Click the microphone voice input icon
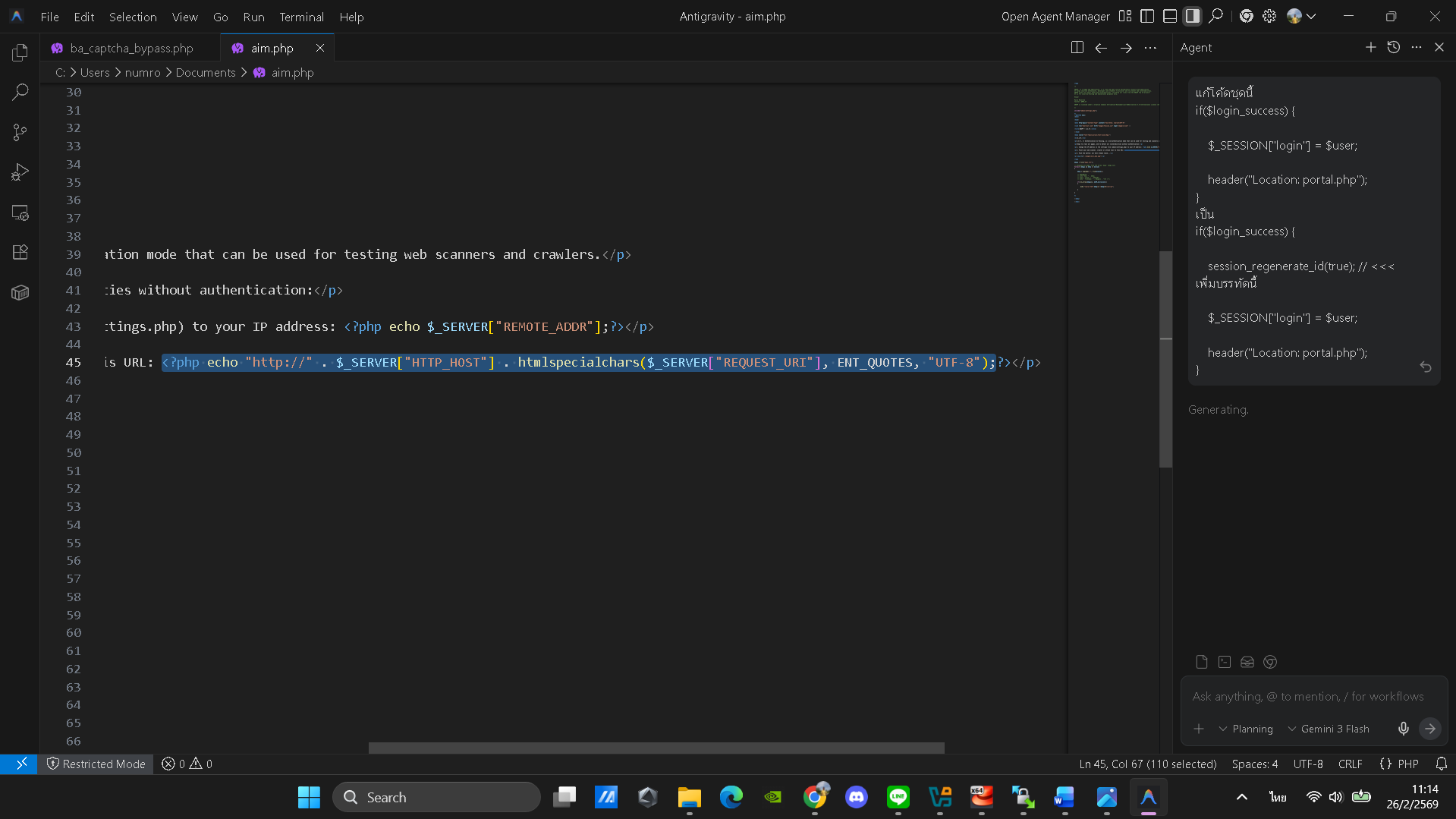 pyautogui.click(x=1403, y=729)
